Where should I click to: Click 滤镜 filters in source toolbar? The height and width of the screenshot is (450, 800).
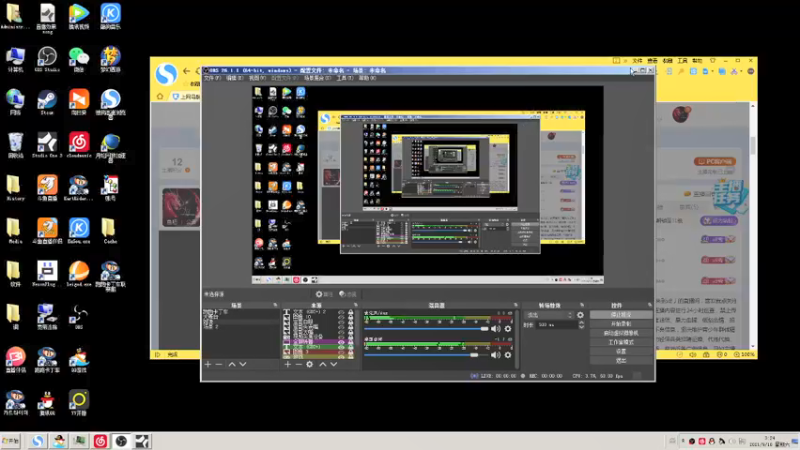pos(348,294)
